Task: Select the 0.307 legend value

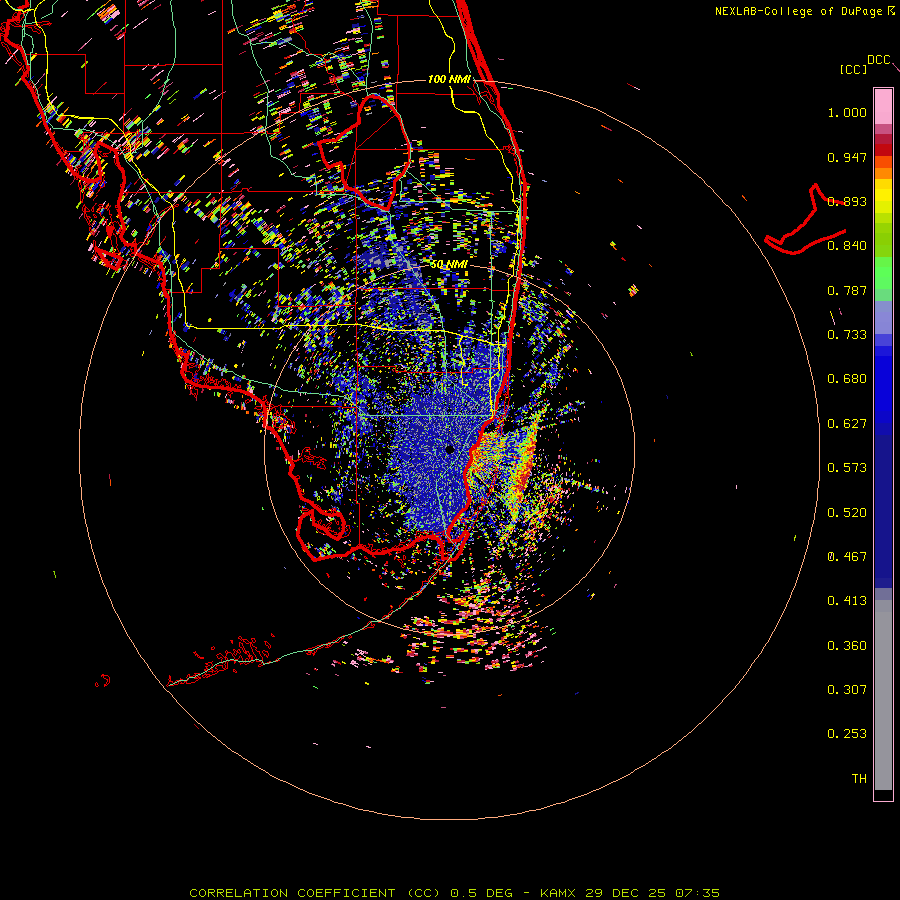Action: (x=847, y=690)
